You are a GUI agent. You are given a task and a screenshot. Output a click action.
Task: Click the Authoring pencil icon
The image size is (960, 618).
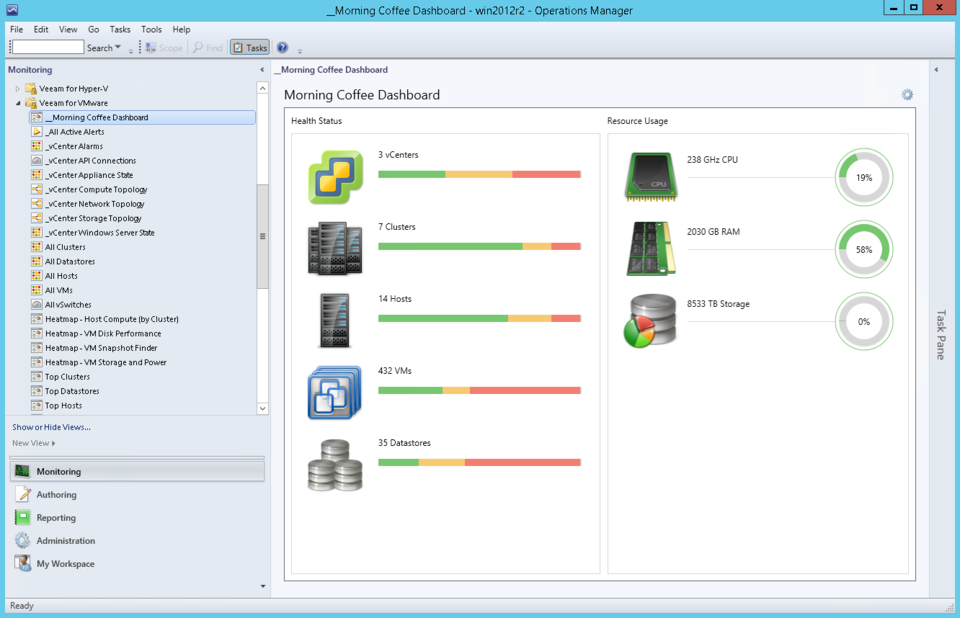click(23, 494)
